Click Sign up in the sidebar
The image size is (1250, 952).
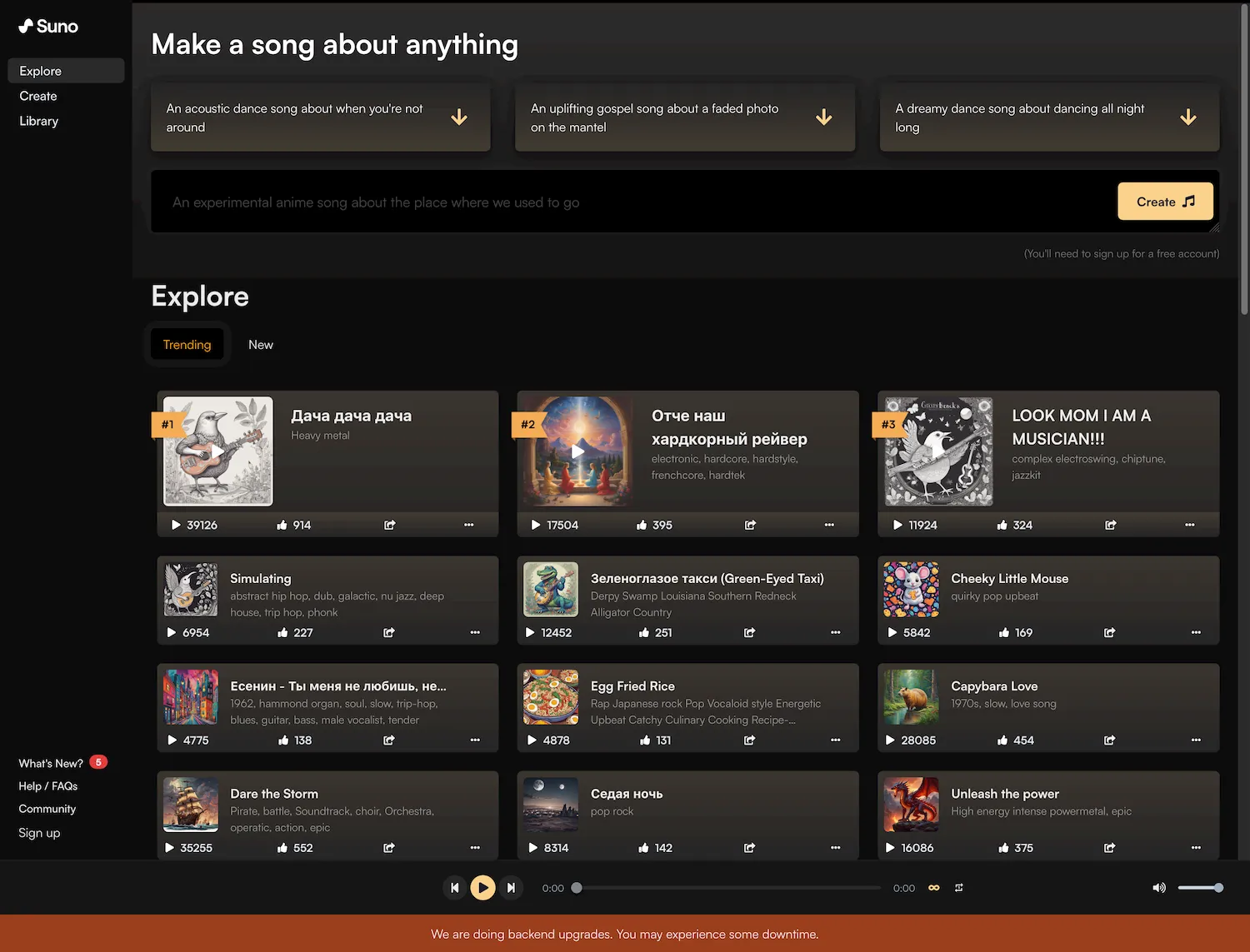(x=39, y=833)
